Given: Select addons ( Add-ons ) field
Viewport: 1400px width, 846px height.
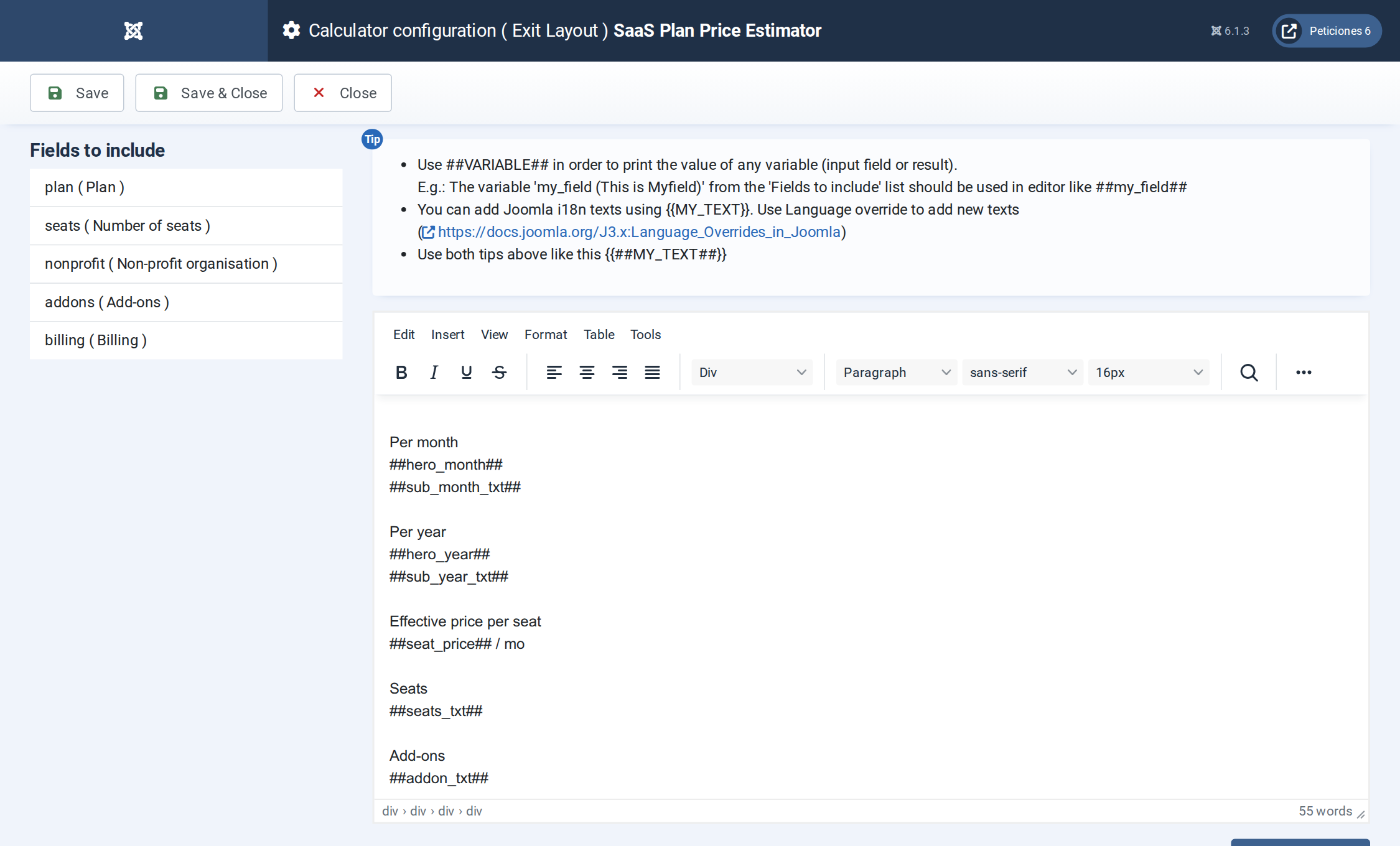Looking at the screenshot, I should coord(186,302).
